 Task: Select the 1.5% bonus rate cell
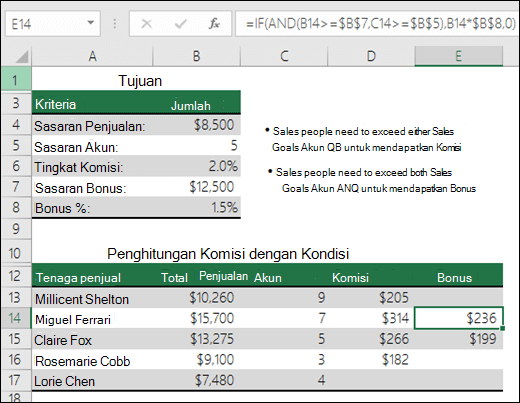[x=197, y=208]
